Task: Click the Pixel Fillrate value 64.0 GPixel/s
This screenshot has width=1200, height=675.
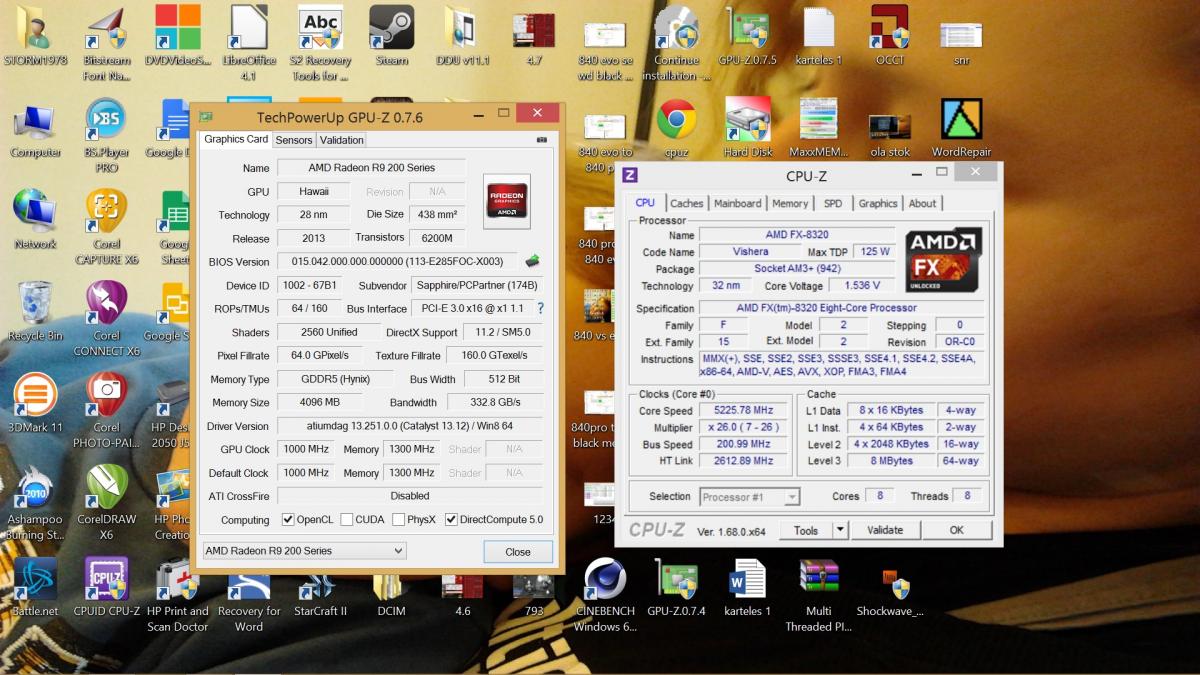Action: 320,355
